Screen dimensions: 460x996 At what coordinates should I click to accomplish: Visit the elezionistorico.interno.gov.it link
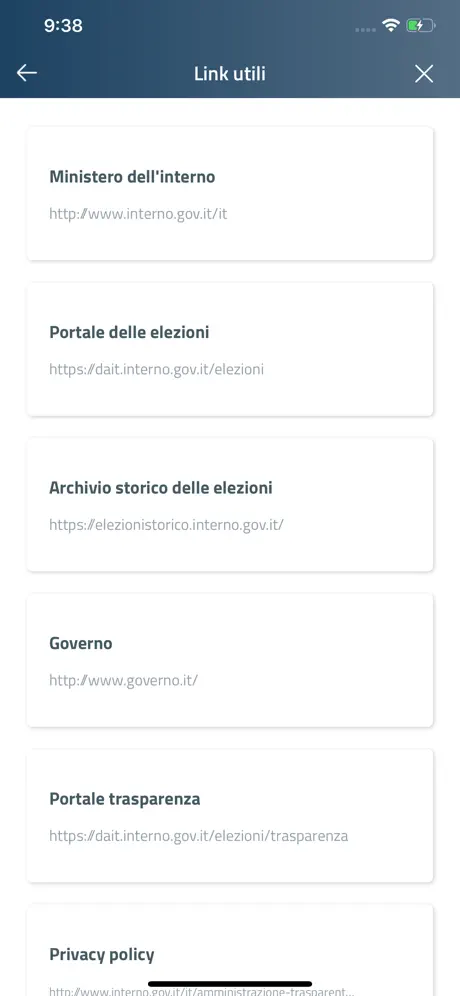166,525
